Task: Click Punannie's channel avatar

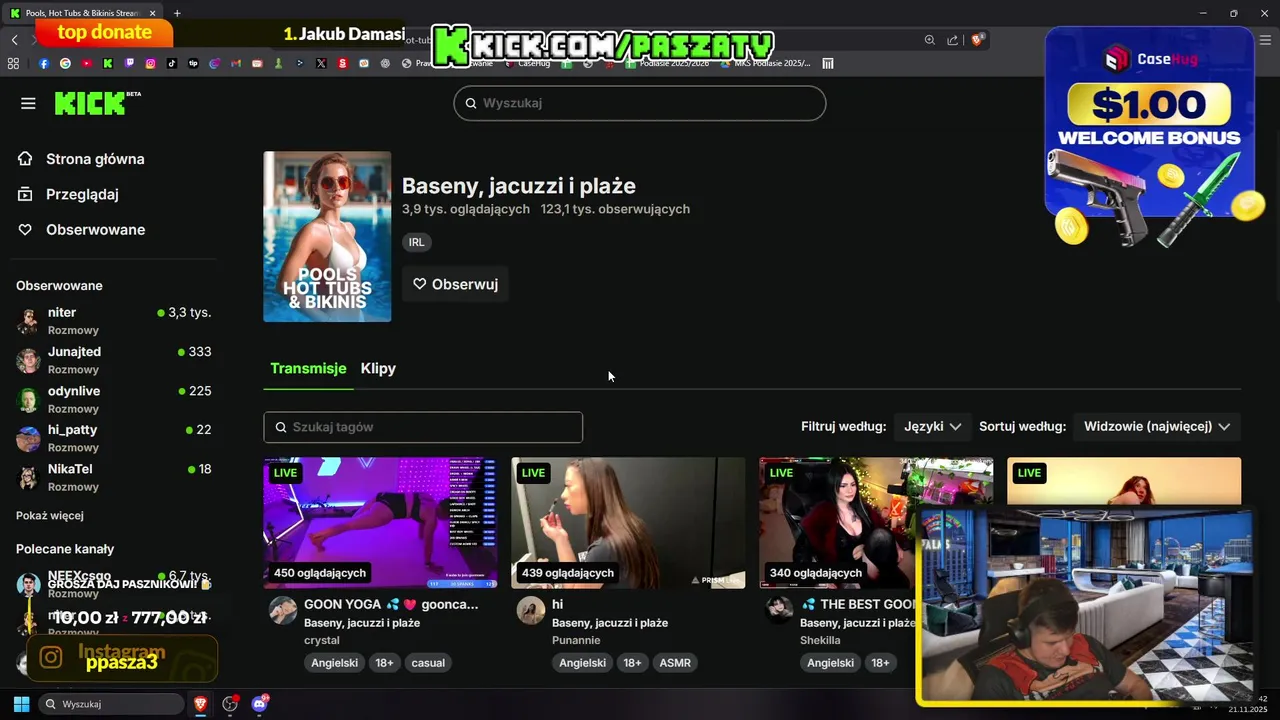Action: coord(531,610)
